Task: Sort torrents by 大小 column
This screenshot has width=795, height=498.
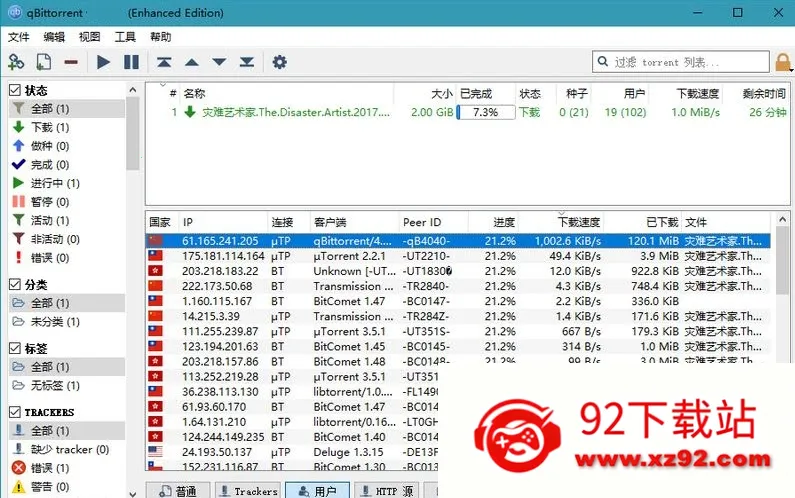Action: pos(425,93)
